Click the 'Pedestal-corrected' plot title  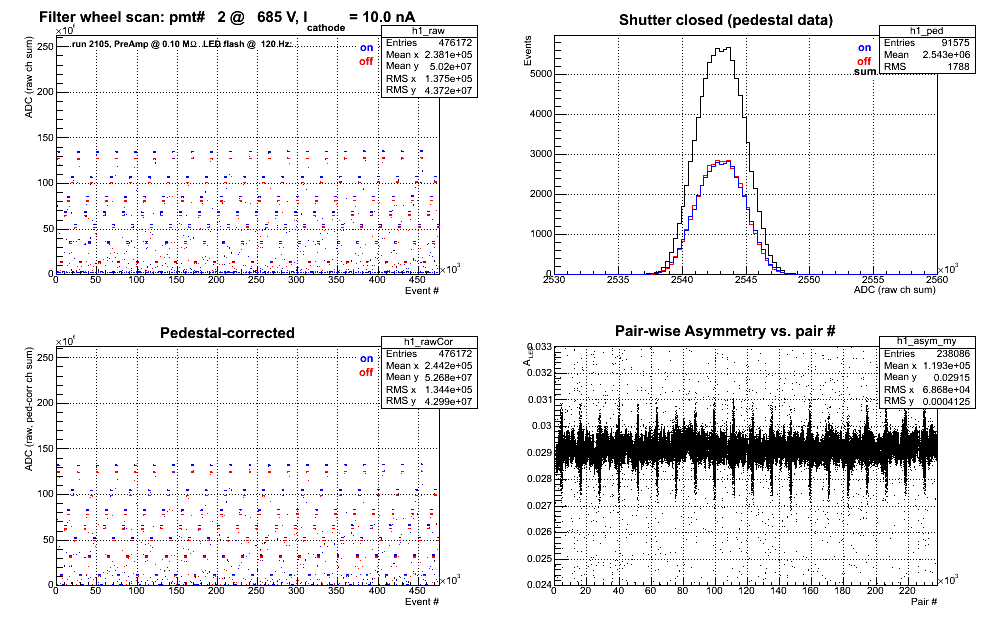[x=227, y=333]
